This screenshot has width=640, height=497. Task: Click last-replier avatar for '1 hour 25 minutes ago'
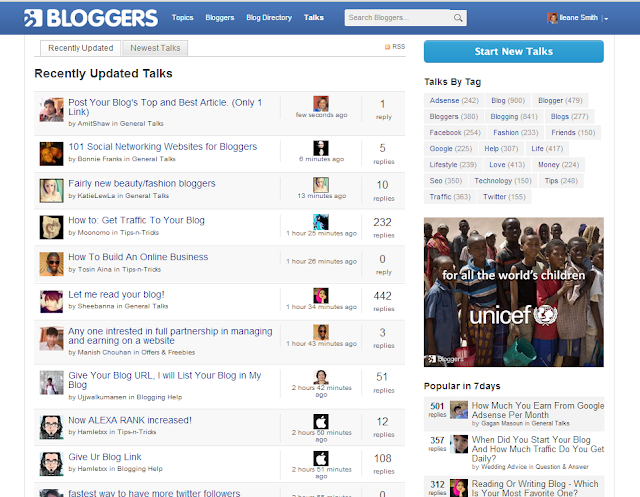[x=321, y=222]
